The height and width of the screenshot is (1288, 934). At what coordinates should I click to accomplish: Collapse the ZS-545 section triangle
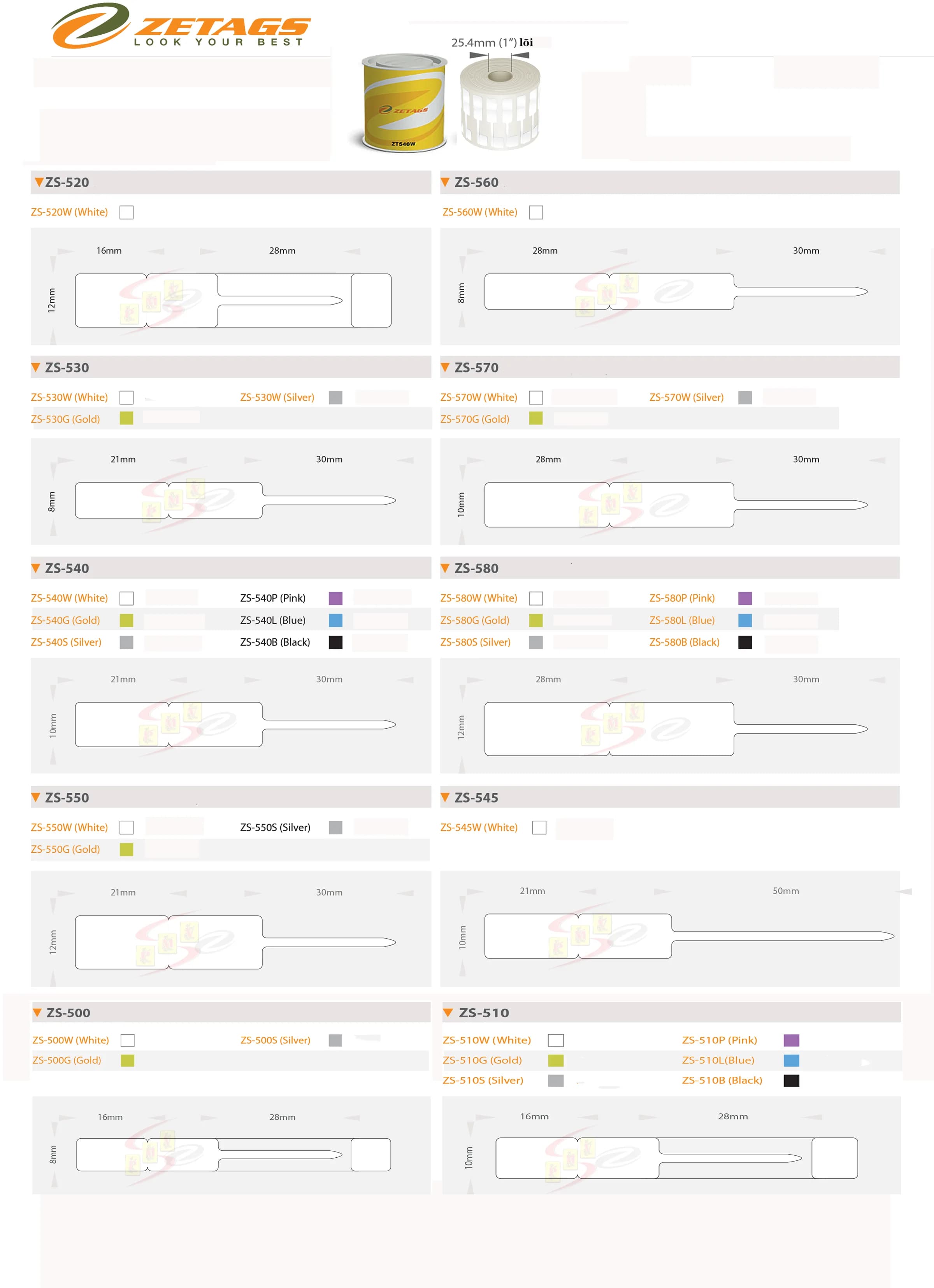click(x=445, y=797)
